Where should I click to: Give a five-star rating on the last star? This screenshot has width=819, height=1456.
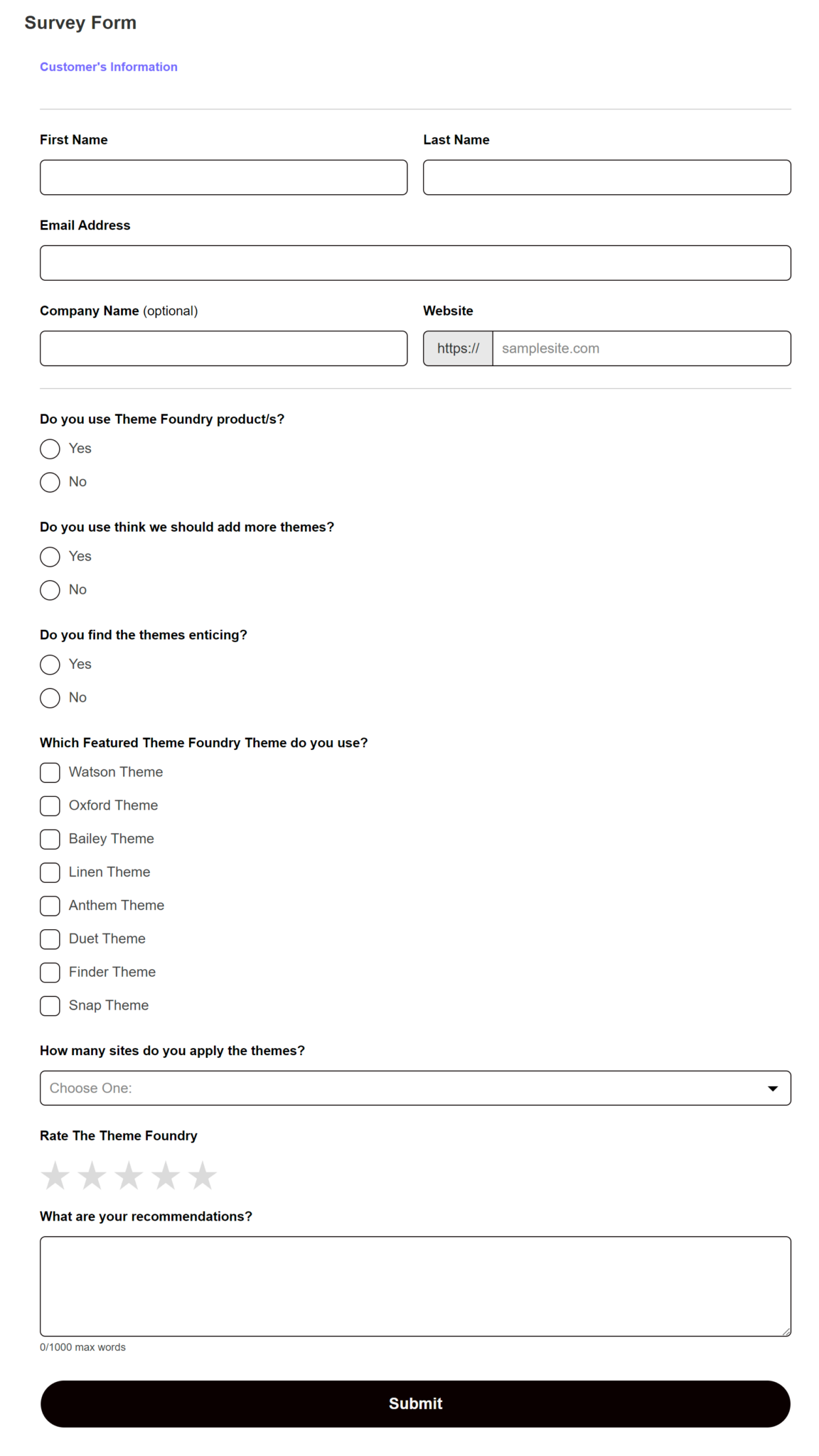click(203, 1175)
